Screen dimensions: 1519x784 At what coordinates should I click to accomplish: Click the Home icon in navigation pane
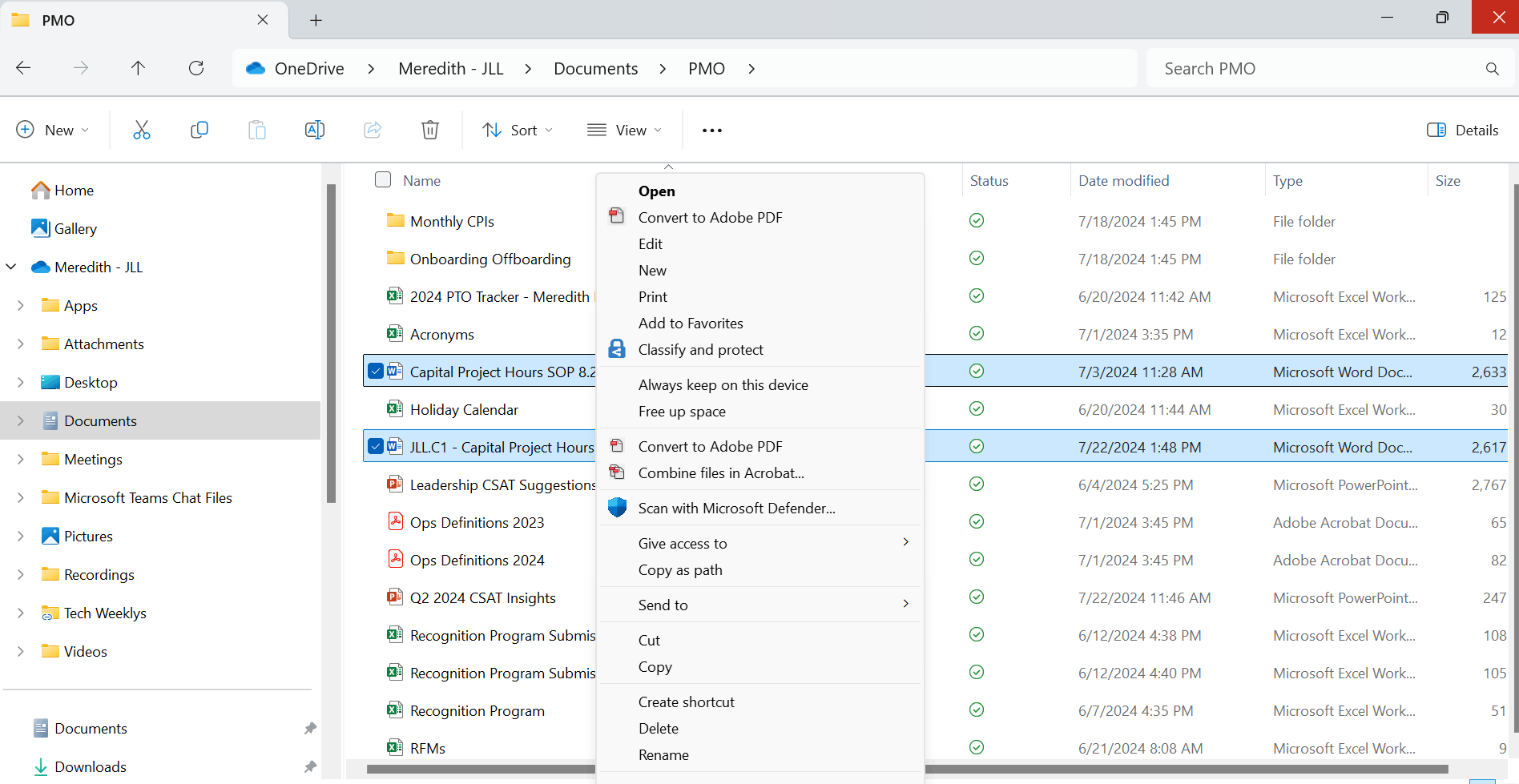pos(41,190)
